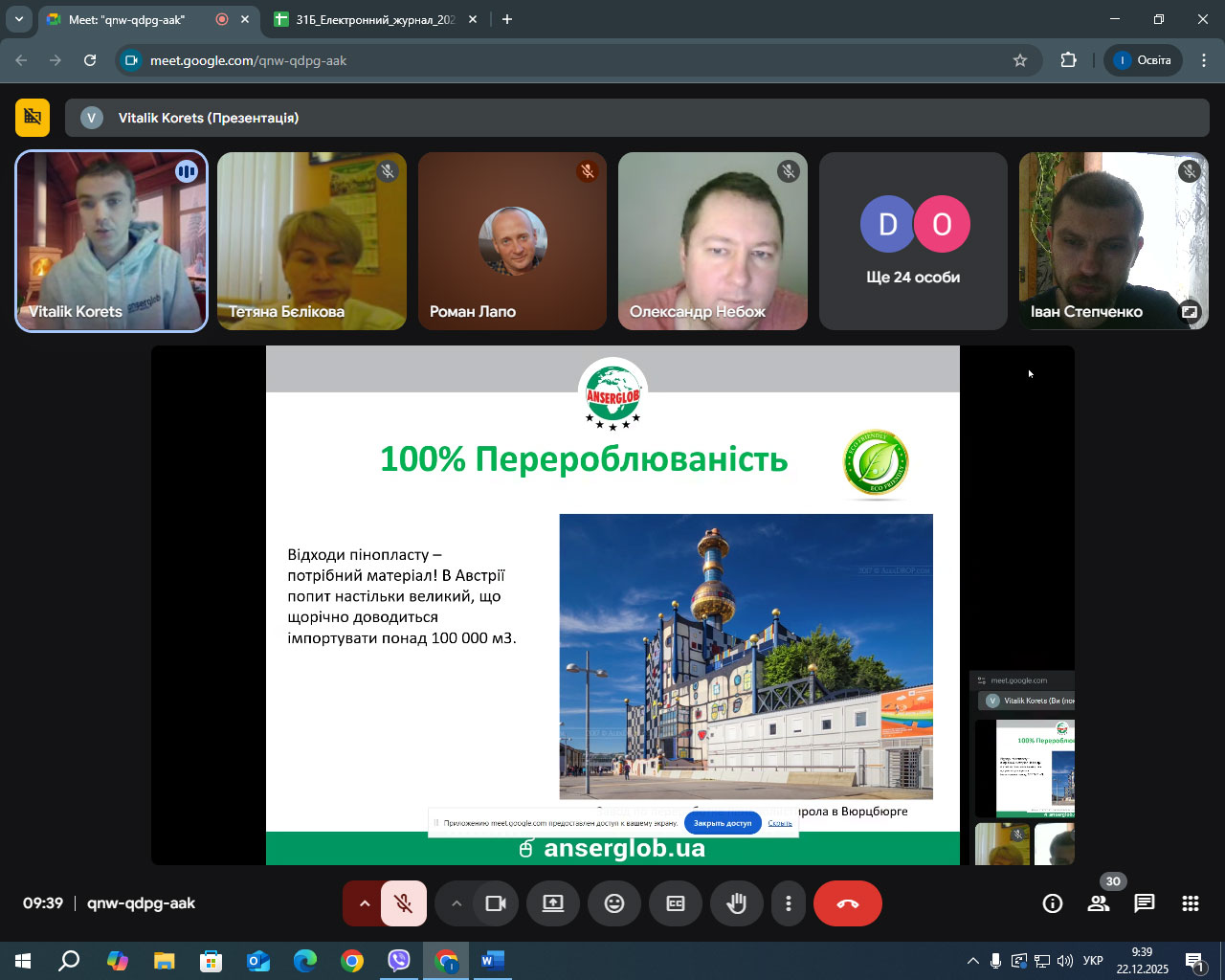Unmute the microphone

tap(404, 903)
